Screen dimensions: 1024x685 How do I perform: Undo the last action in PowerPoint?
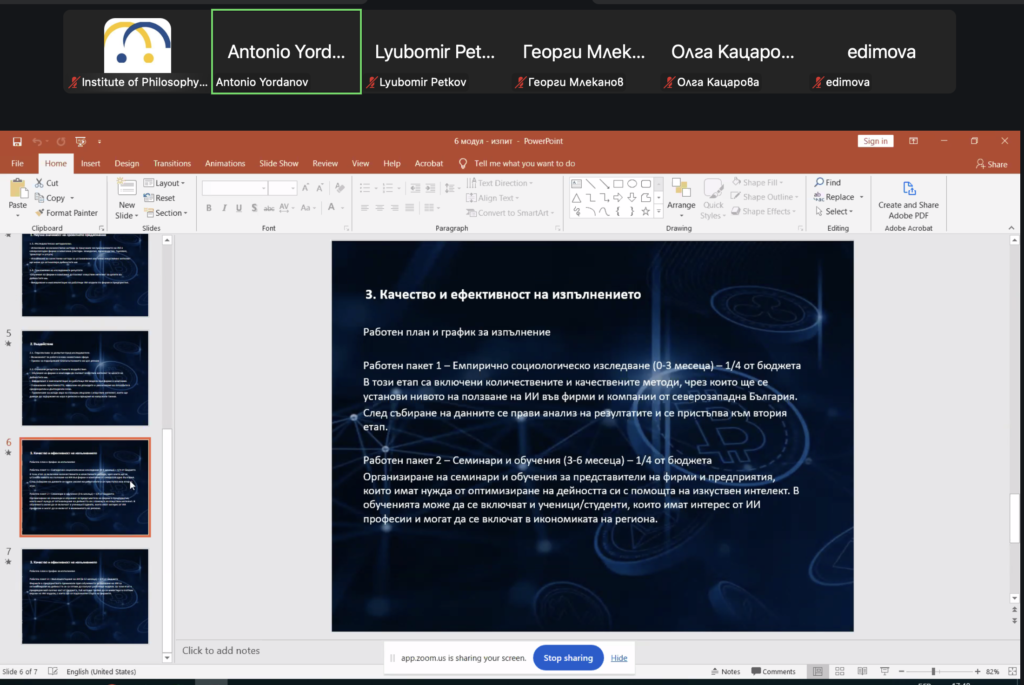point(37,141)
